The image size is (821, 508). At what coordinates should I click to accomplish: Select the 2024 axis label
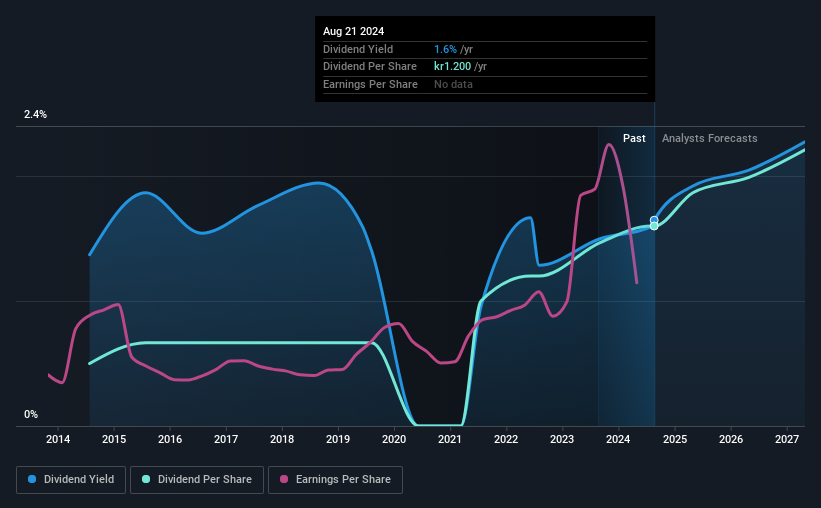pyautogui.click(x=618, y=439)
